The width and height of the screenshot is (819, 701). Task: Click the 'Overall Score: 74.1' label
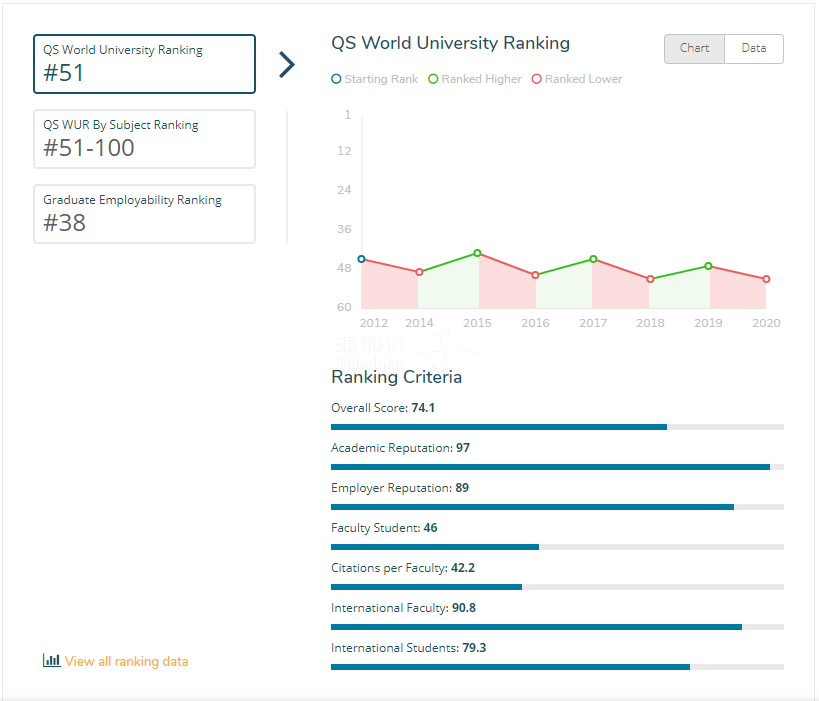point(383,408)
